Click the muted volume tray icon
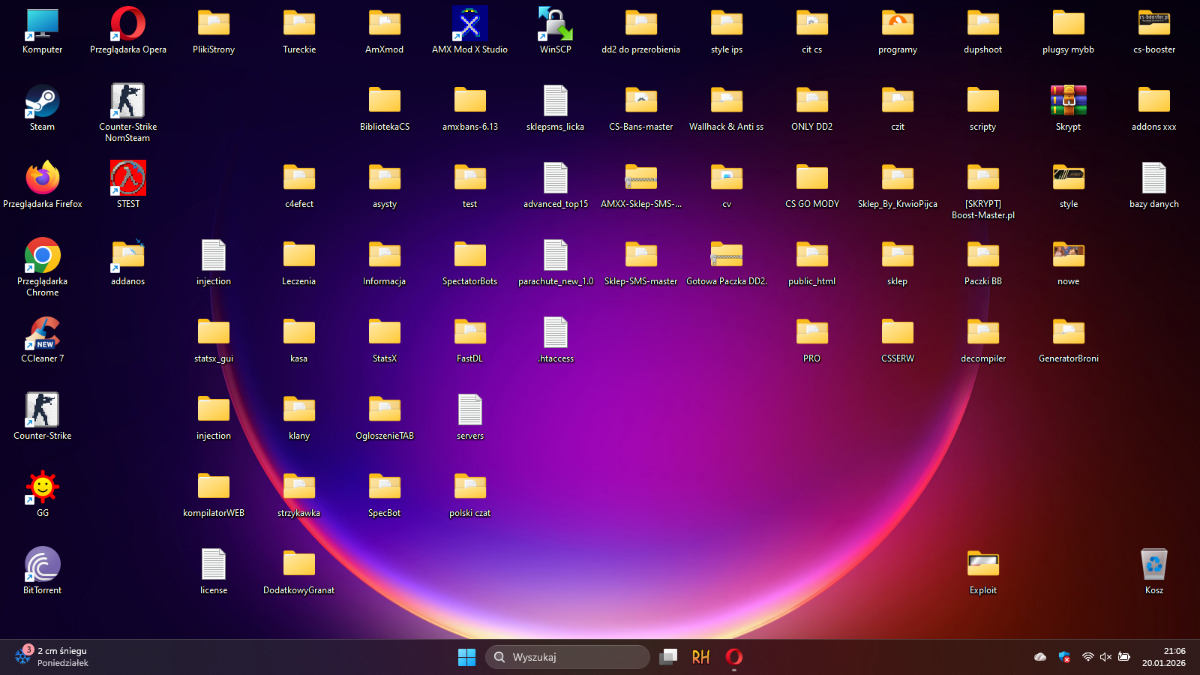The image size is (1200, 675). [1106, 657]
